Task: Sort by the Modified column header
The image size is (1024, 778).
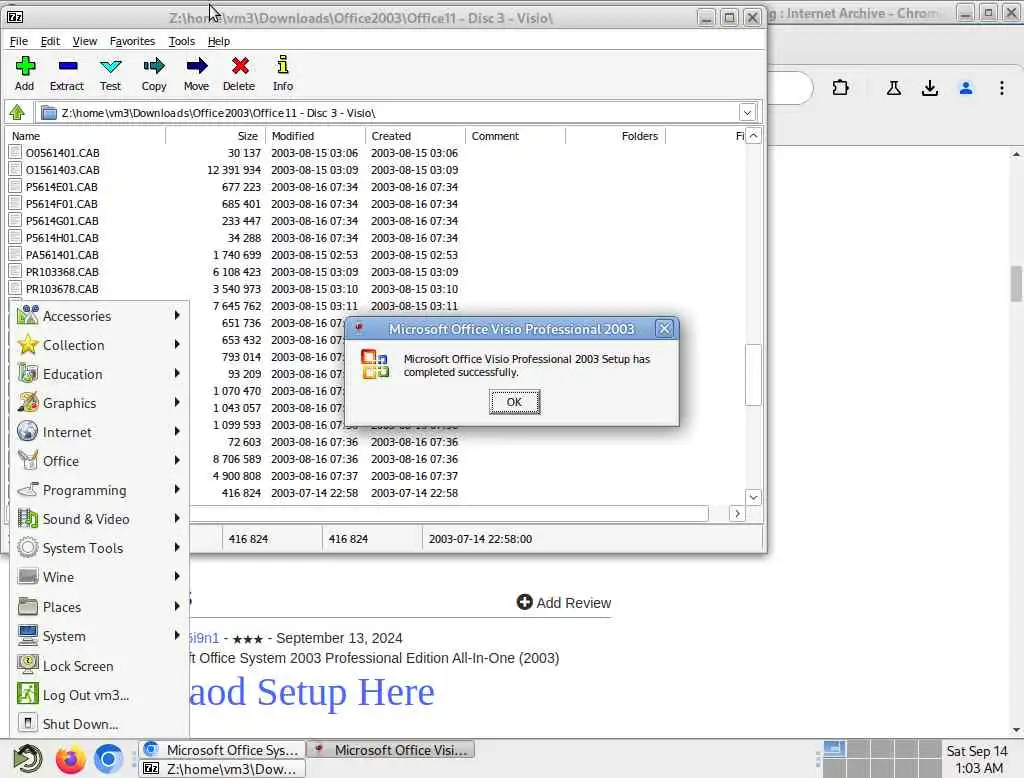Action: coord(316,136)
